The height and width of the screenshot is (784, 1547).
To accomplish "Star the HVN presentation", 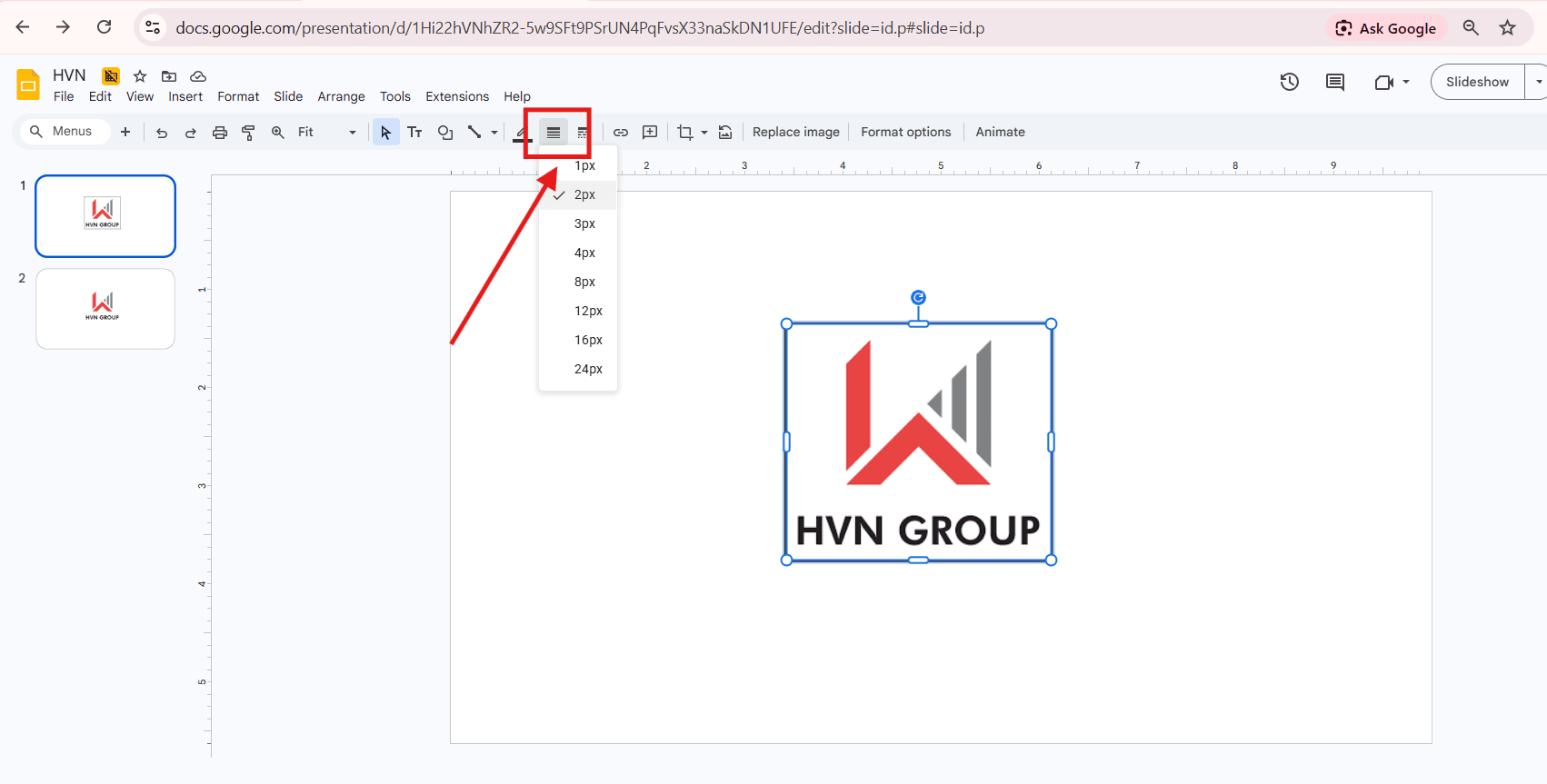I will [x=140, y=76].
